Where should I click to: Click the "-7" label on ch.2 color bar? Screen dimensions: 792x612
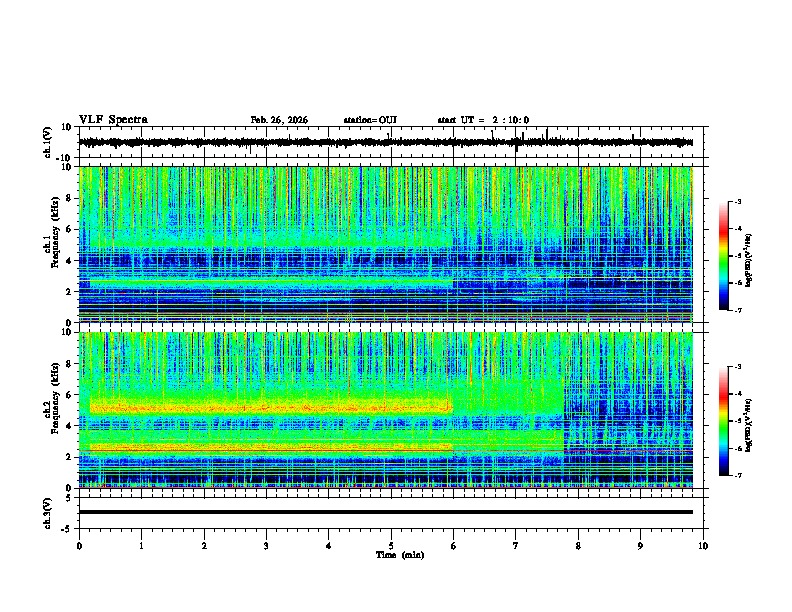(x=738, y=476)
